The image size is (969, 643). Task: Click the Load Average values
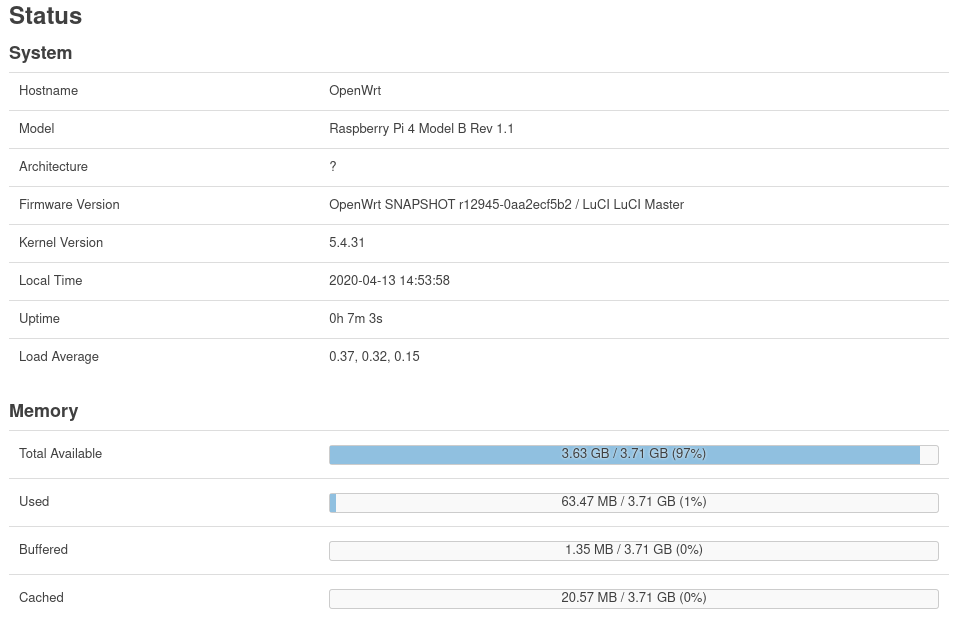(374, 357)
